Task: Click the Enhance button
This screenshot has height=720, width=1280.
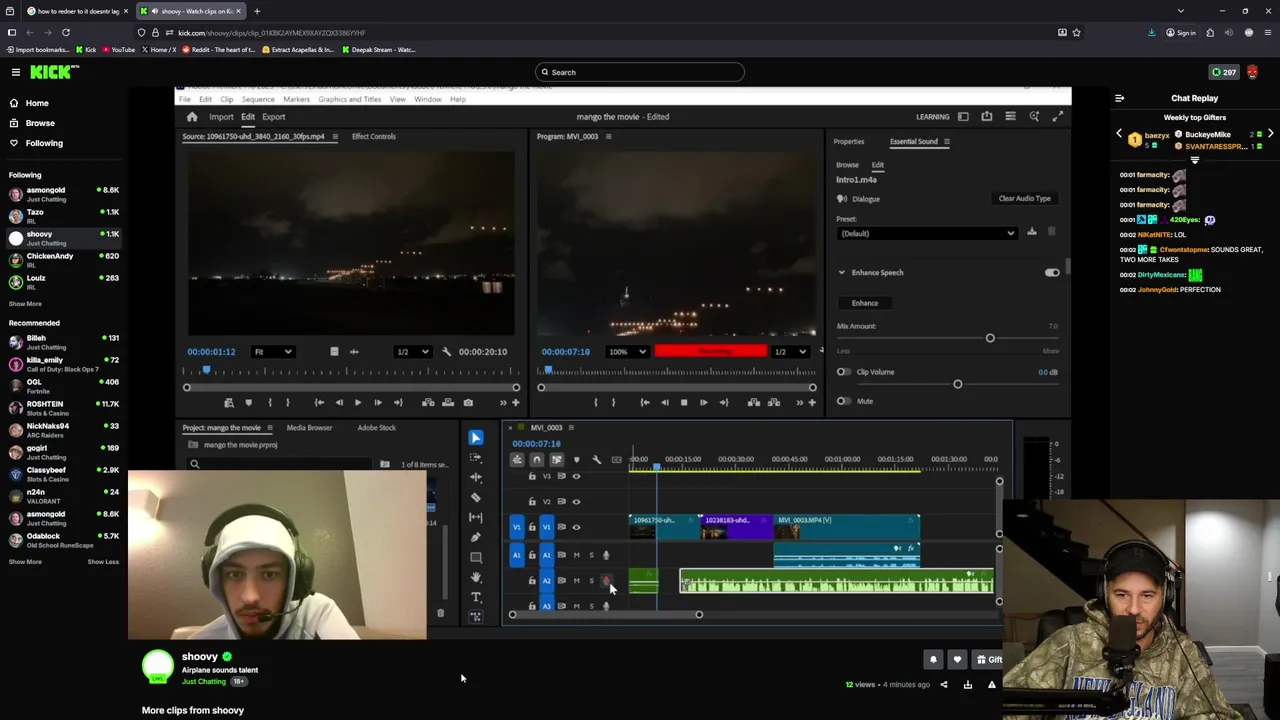Action: [865, 303]
